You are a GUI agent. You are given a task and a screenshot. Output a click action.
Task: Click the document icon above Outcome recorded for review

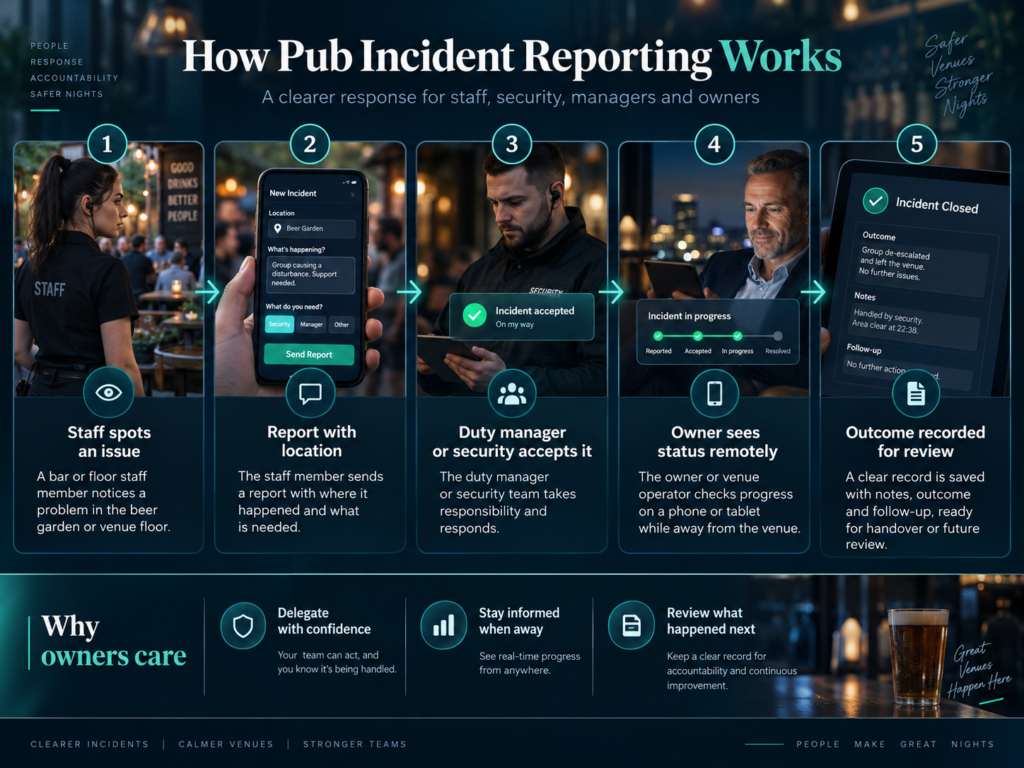[x=916, y=393]
